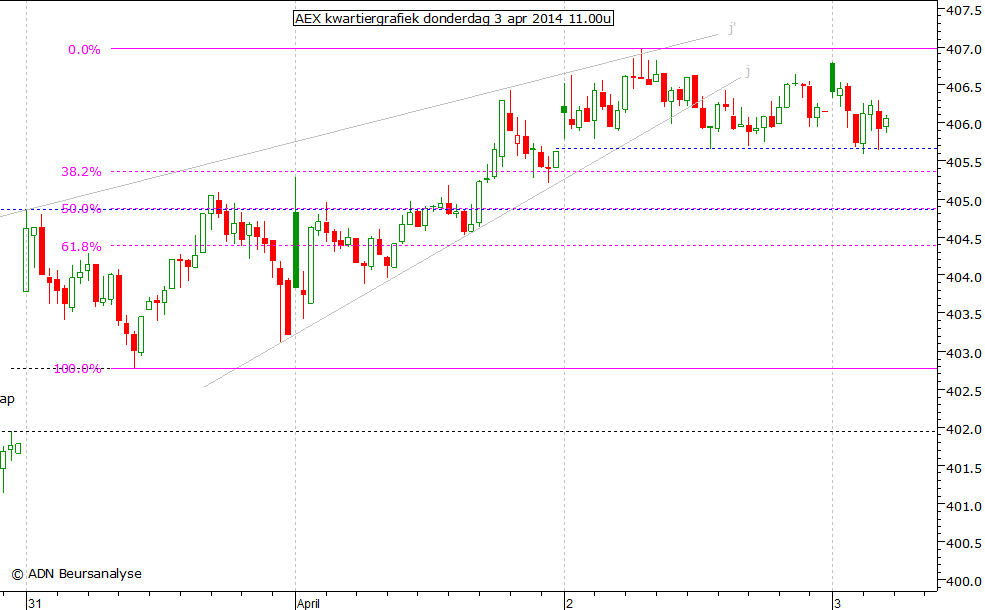
Task: Select the 50.0% Fibonacci level label
Action: click(81, 209)
